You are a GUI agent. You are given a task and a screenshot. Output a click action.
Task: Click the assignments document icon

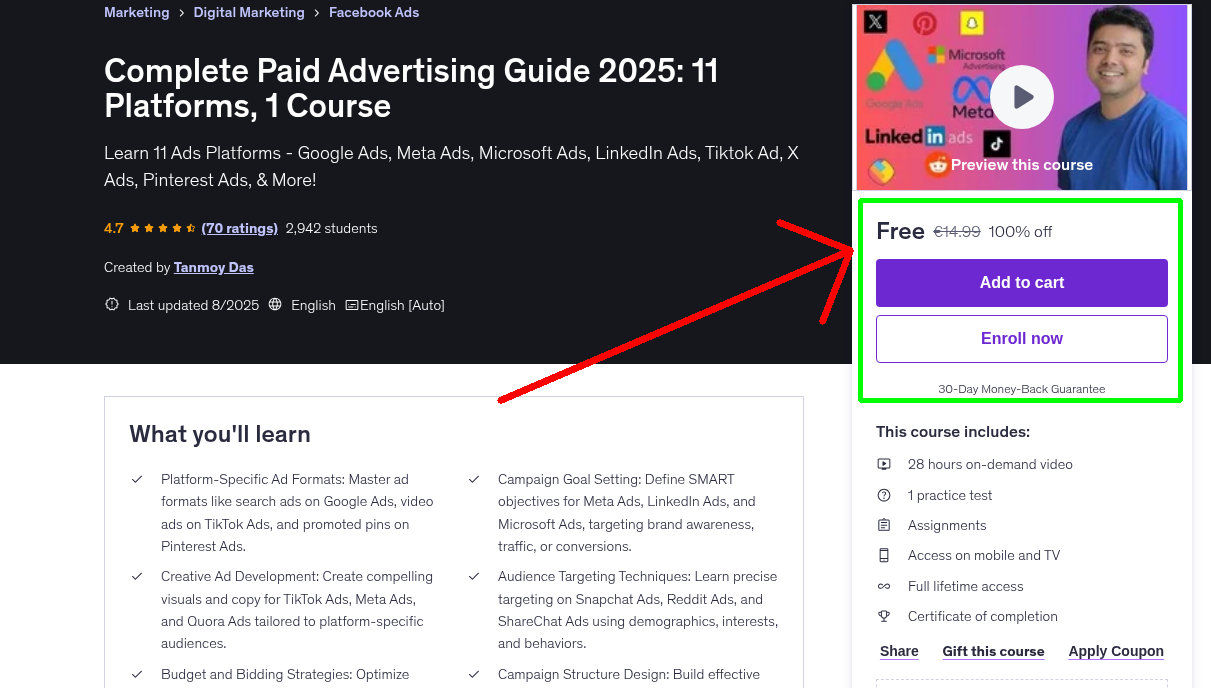coord(884,524)
